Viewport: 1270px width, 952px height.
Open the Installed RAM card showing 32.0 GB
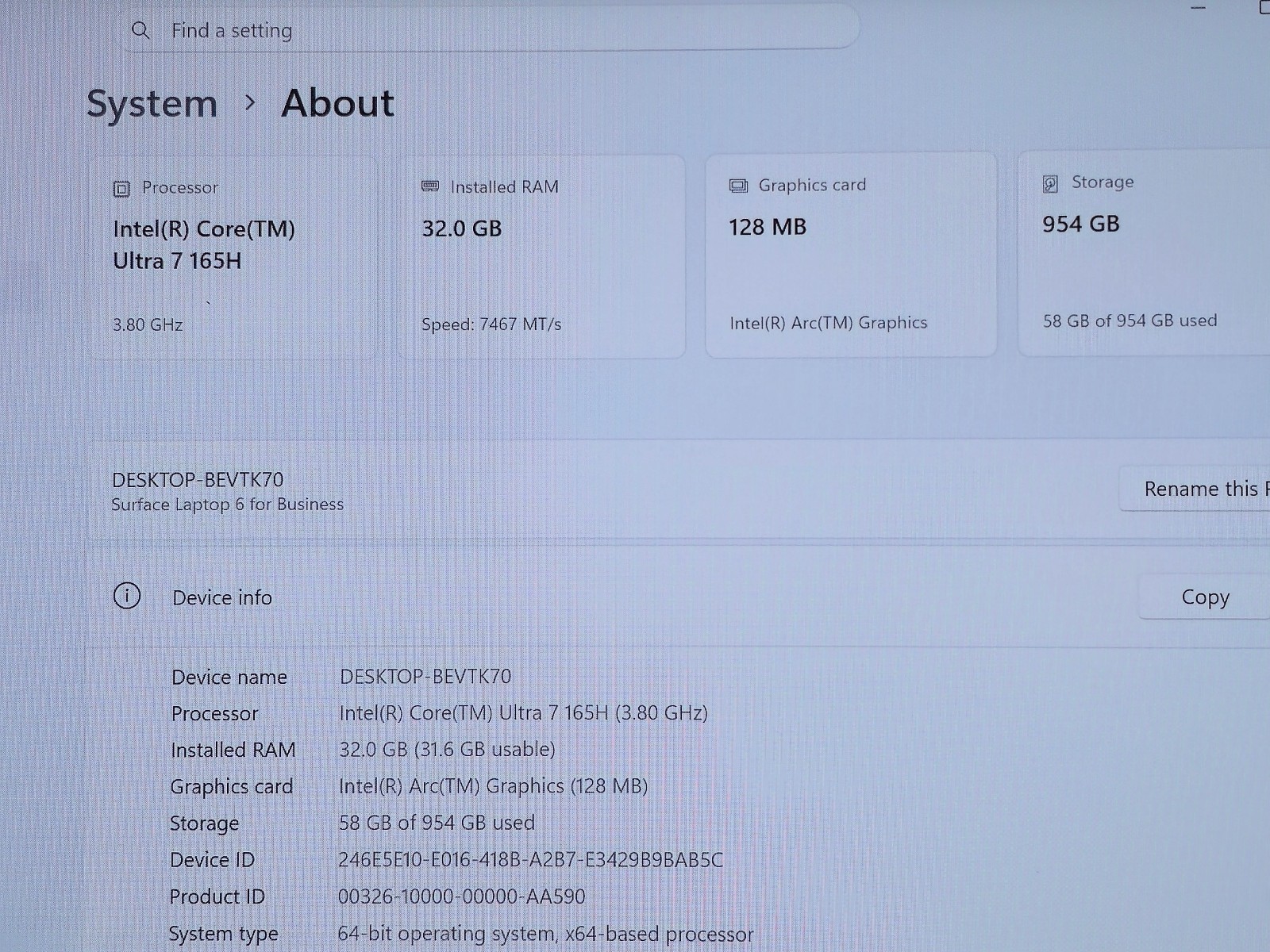(x=541, y=257)
